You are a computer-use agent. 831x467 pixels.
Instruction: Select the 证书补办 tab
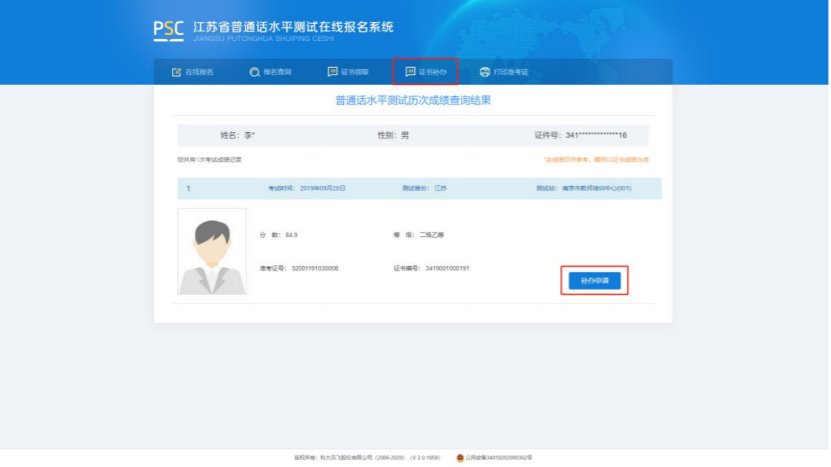(x=426, y=72)
